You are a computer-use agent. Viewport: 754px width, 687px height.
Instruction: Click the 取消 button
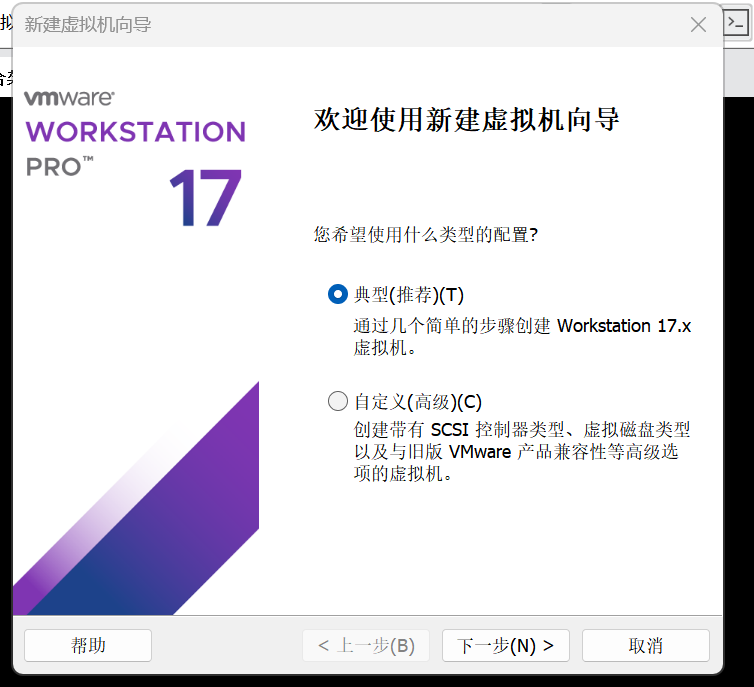645,645
